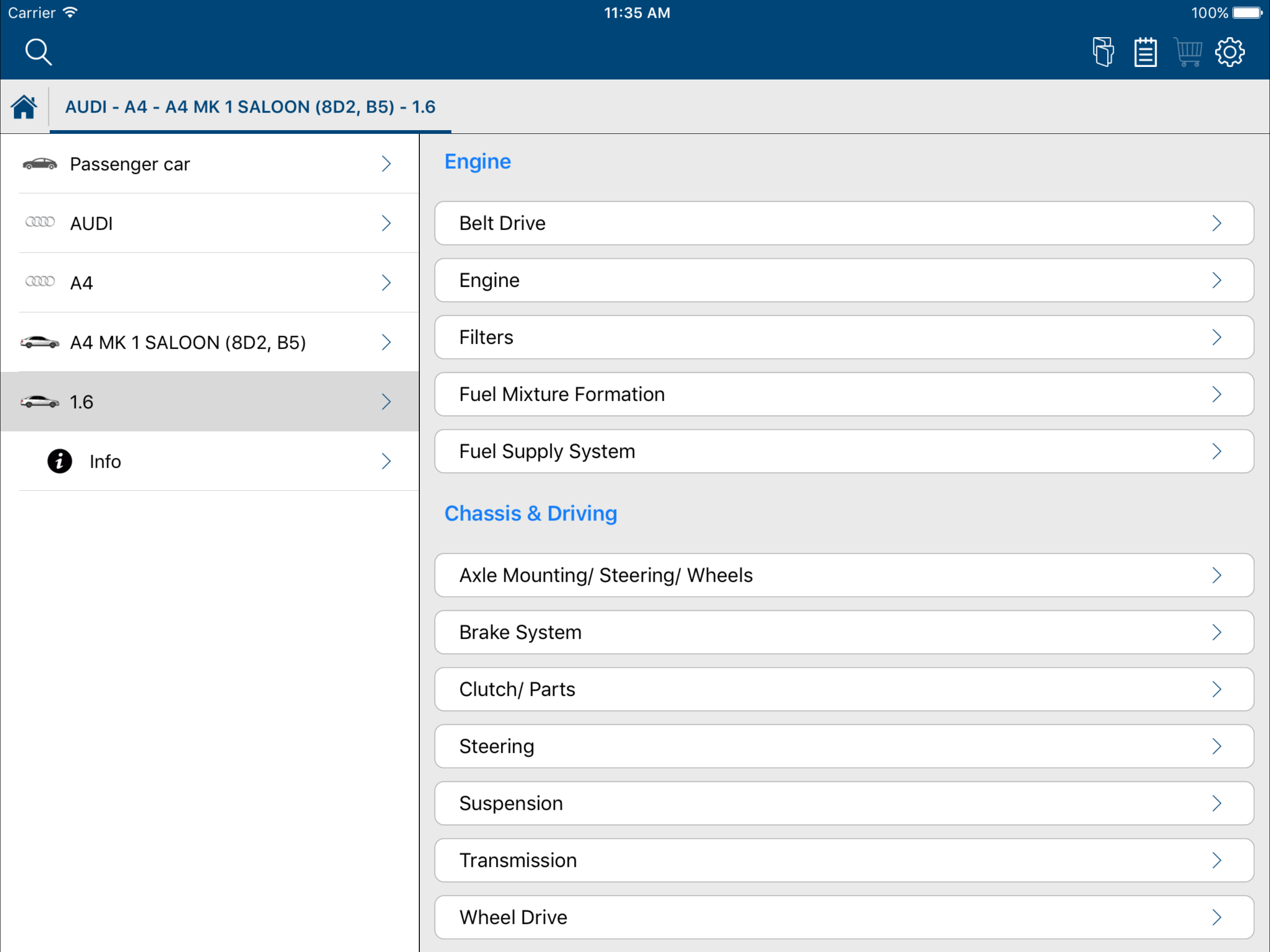Image resolution: width=1270 pixels, height=952 pixels.
Task: Select the 1.6 engine entry
Action: point(210,401)
